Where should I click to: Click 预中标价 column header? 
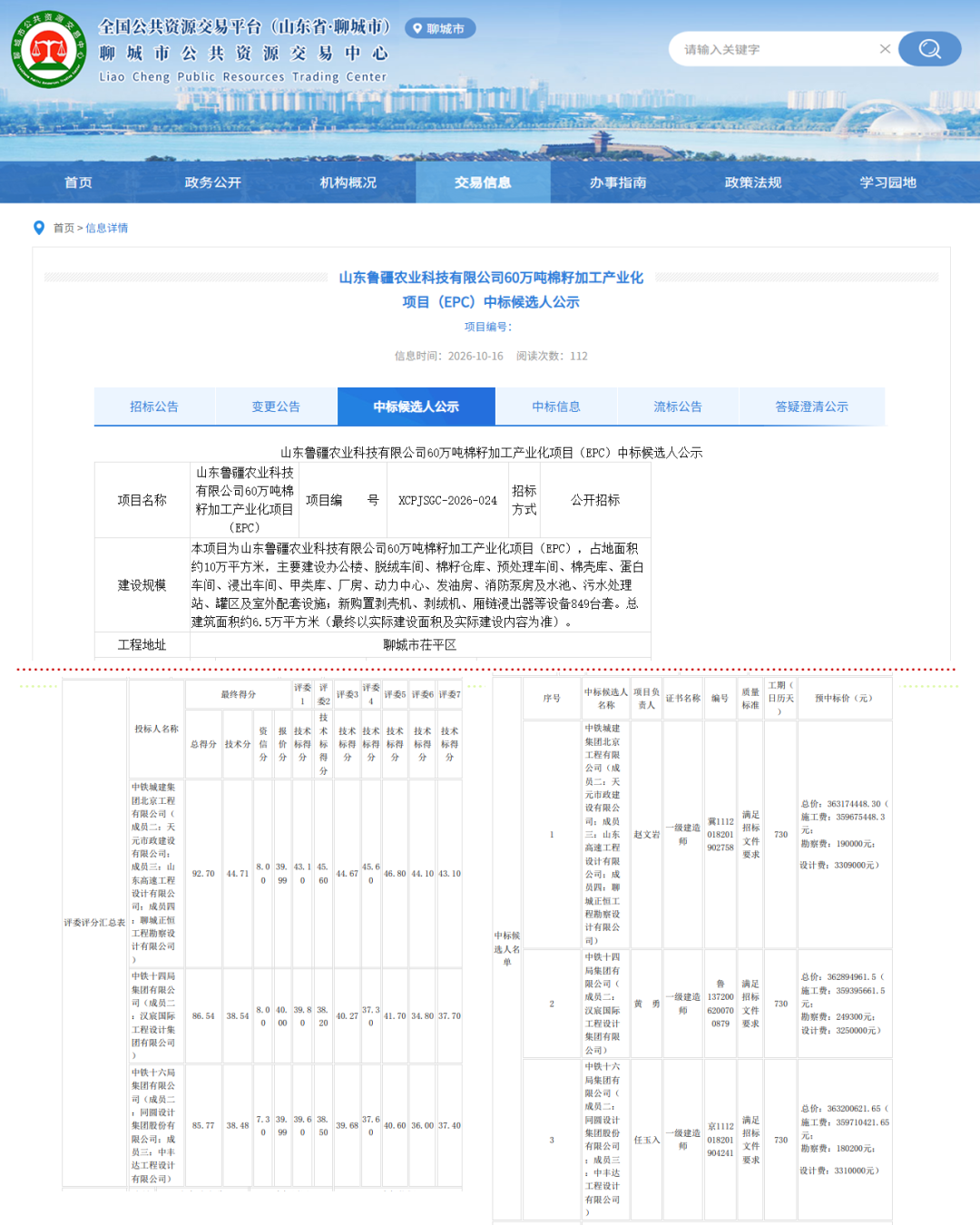[x=844, y=698]
